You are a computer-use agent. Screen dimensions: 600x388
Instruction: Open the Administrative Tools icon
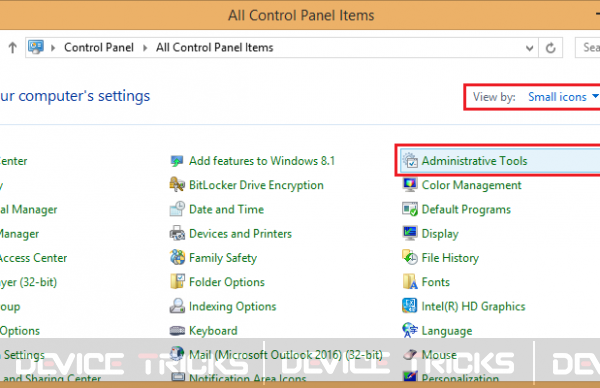pos(410,161)
